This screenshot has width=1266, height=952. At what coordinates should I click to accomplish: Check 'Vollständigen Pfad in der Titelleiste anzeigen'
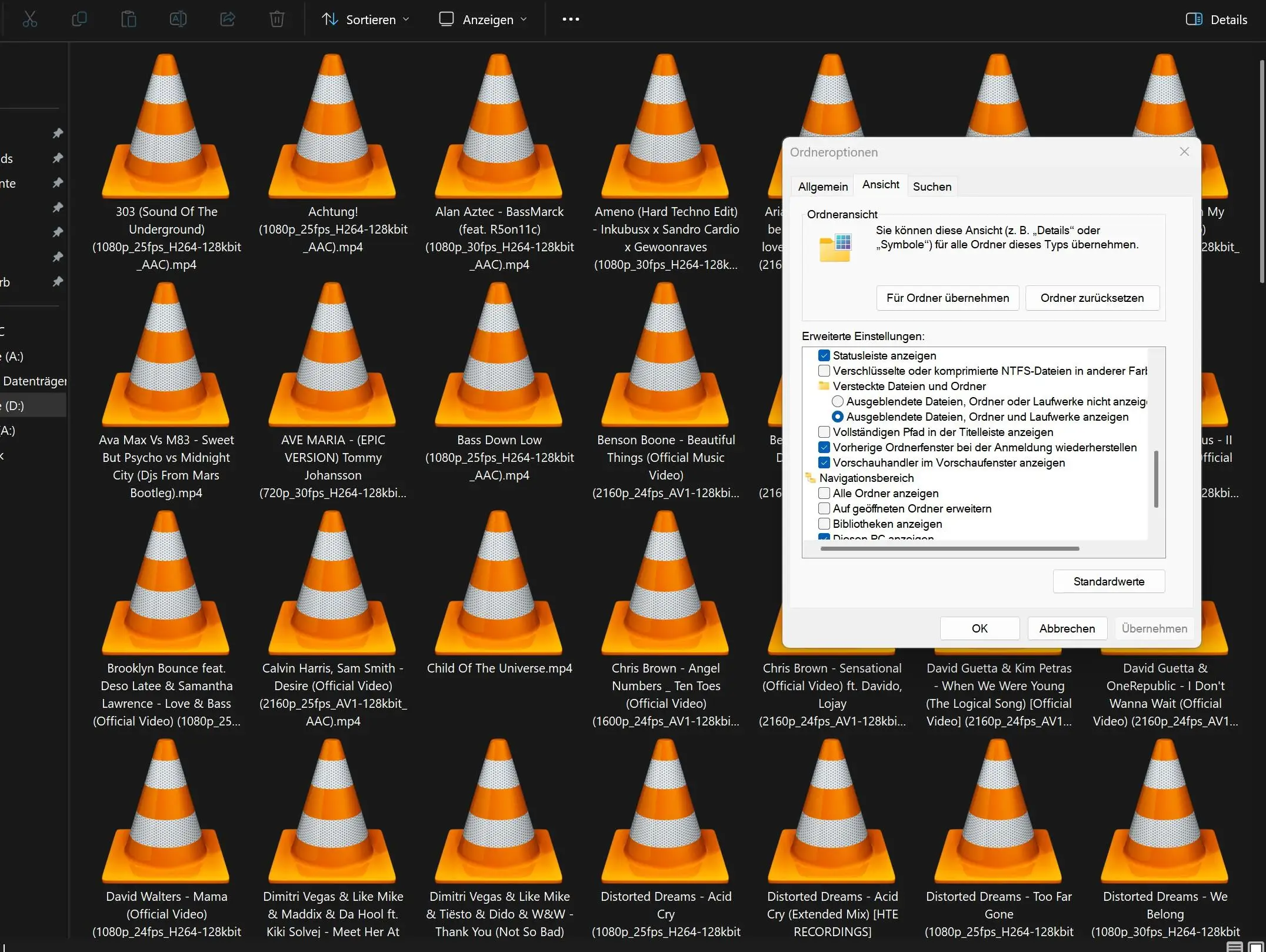[x=825, y=432]
